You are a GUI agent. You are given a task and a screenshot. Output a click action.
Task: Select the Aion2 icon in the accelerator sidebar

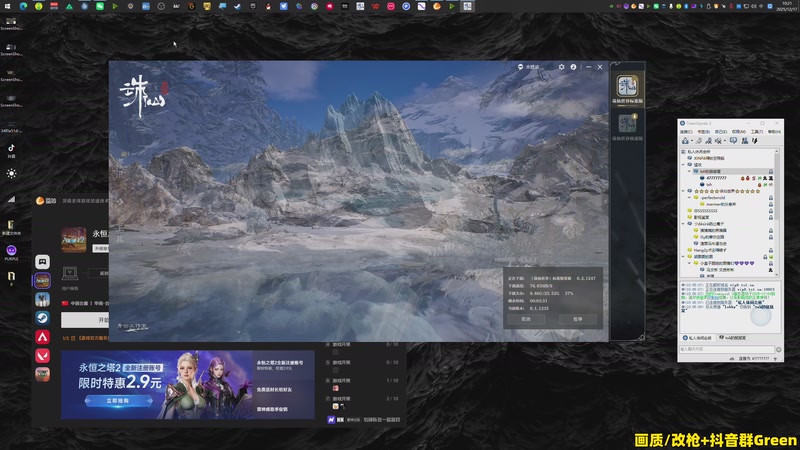point(42,280)
